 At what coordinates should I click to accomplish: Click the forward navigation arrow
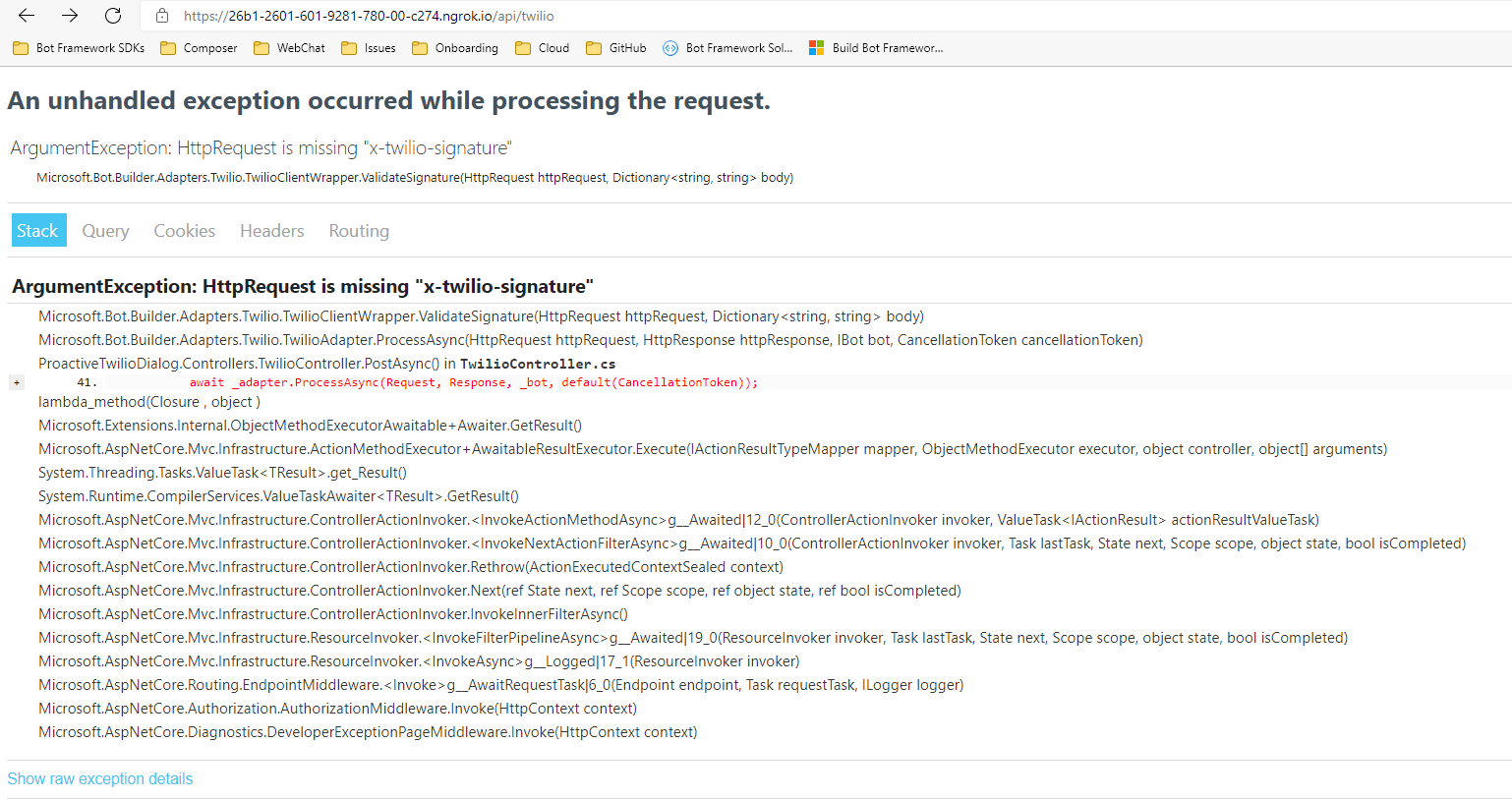69,16
